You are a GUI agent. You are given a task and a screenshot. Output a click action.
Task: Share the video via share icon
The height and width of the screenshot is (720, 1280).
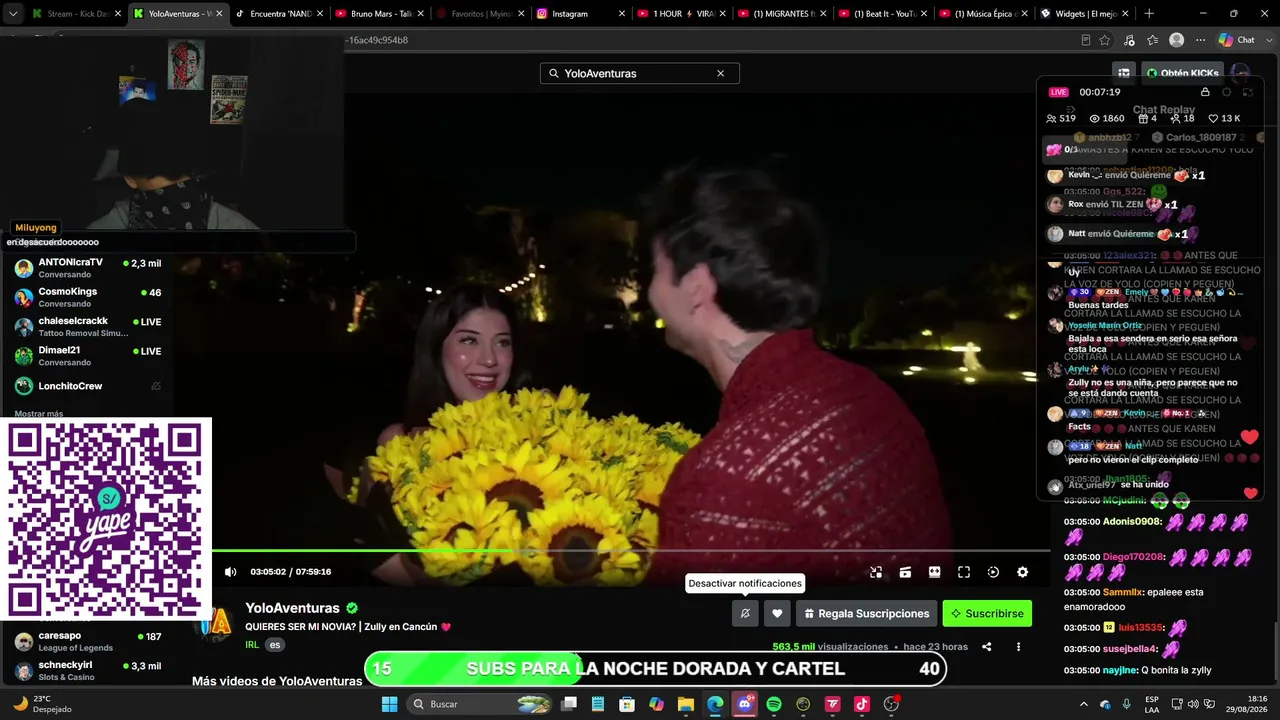click(x=986, y=647)
